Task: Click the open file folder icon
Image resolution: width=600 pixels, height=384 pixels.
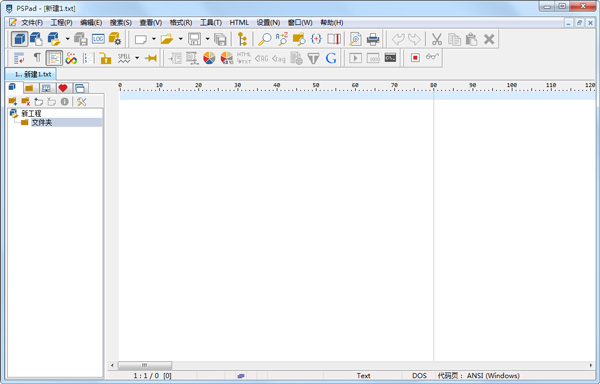Action: pos(167,39)
